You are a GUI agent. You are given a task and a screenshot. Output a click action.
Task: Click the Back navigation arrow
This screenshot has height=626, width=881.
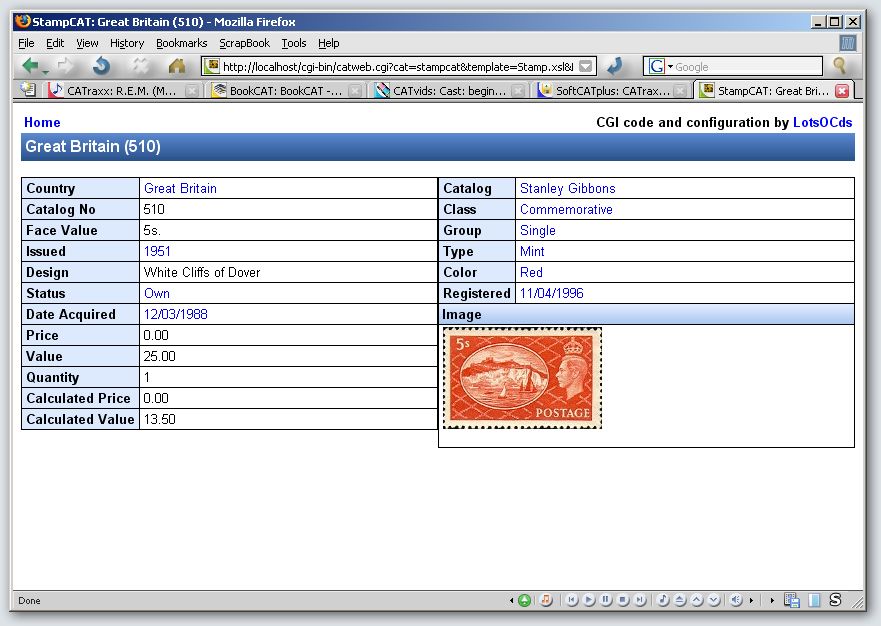tap(30, 66)
